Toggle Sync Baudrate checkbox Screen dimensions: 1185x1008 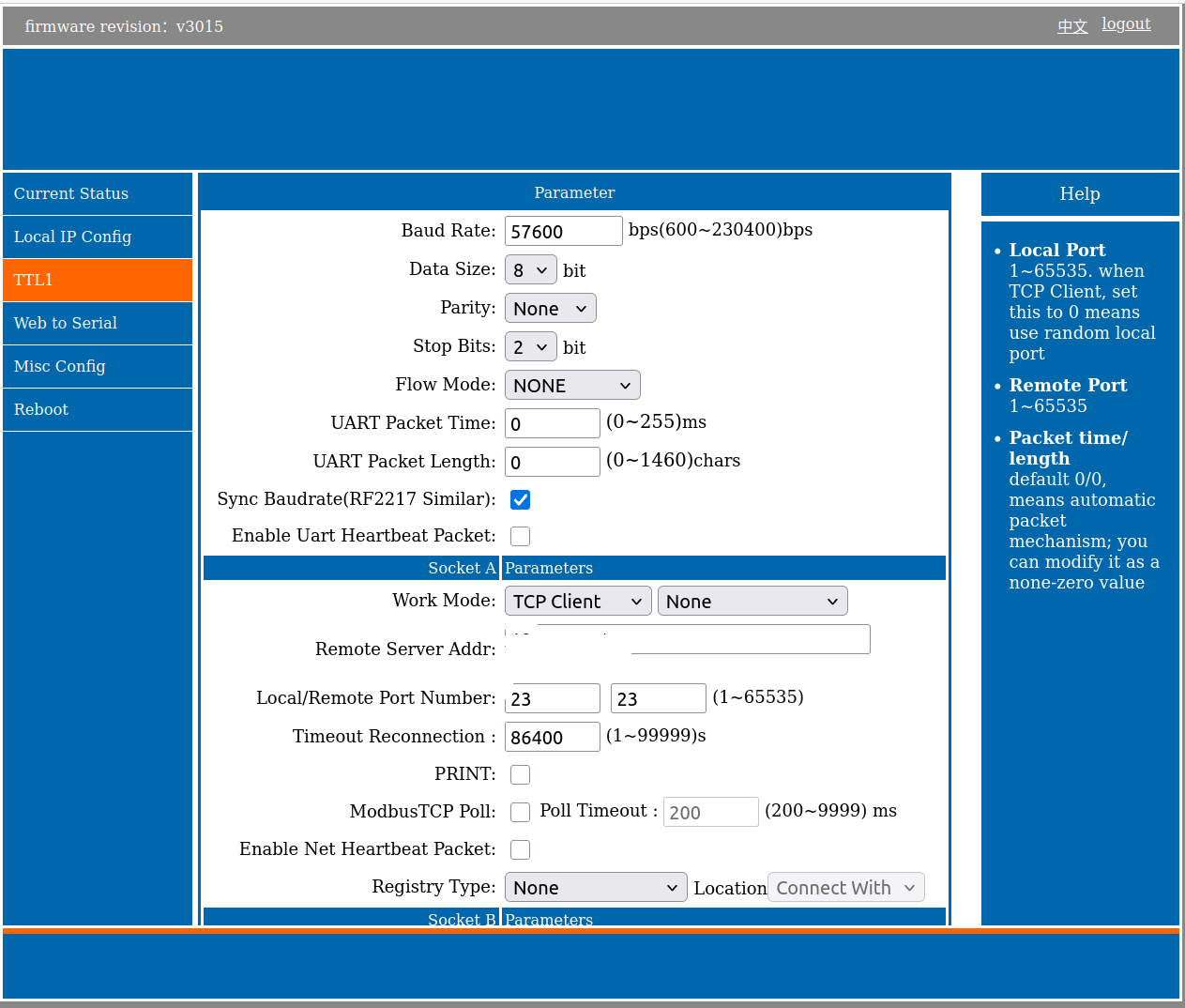click(520, 500)
